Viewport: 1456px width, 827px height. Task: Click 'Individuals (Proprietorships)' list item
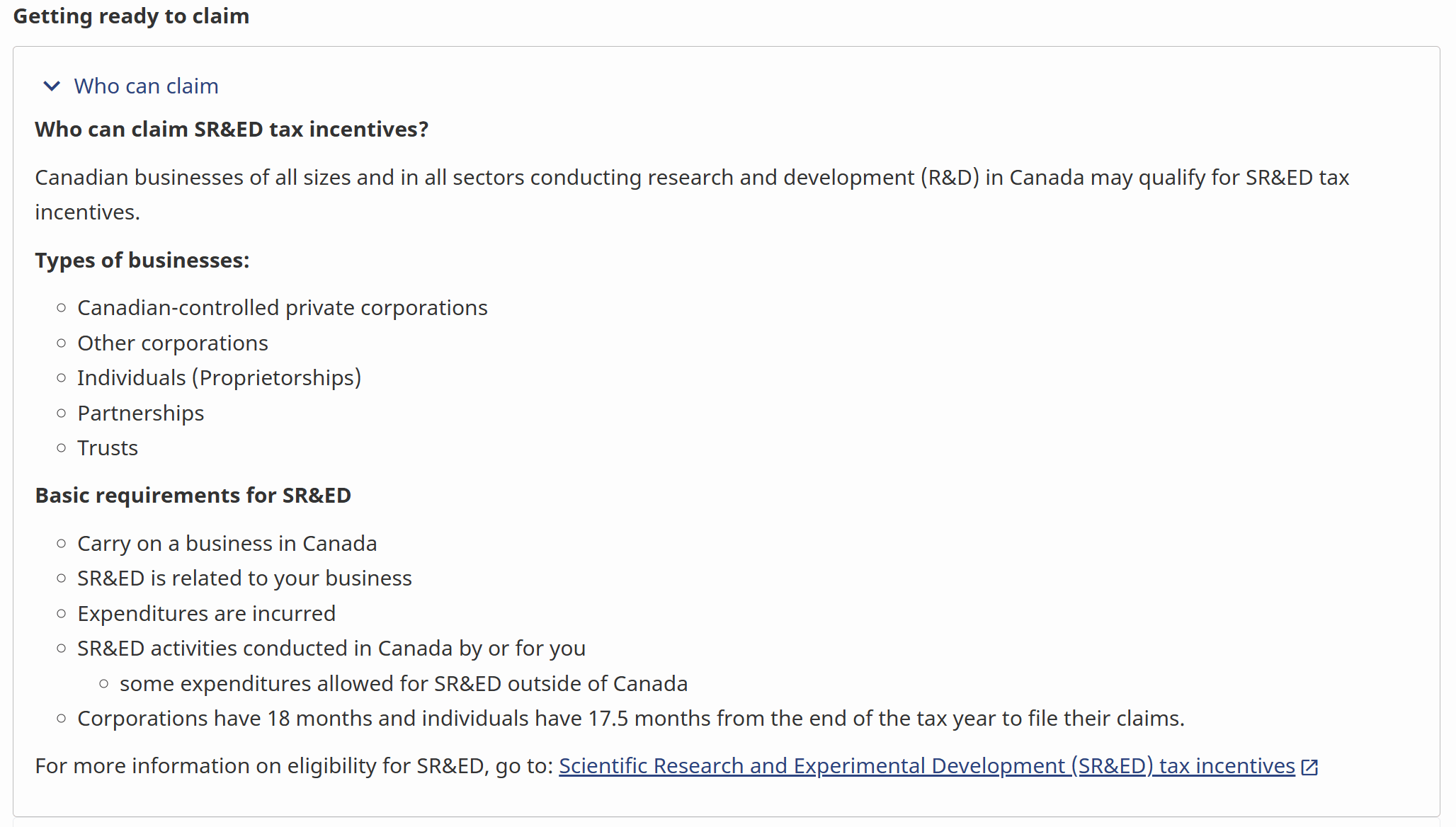(x=220, y=378)
